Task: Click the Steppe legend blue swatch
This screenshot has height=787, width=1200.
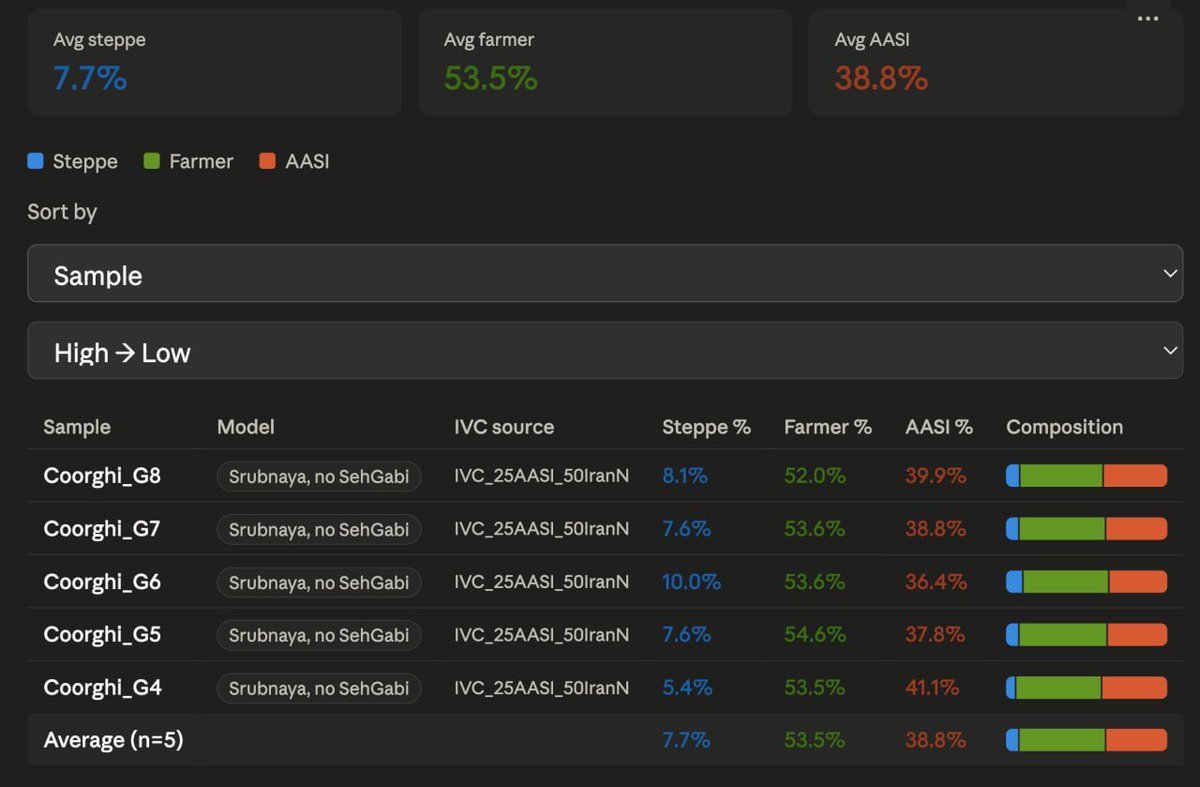Action: point(35,161)
